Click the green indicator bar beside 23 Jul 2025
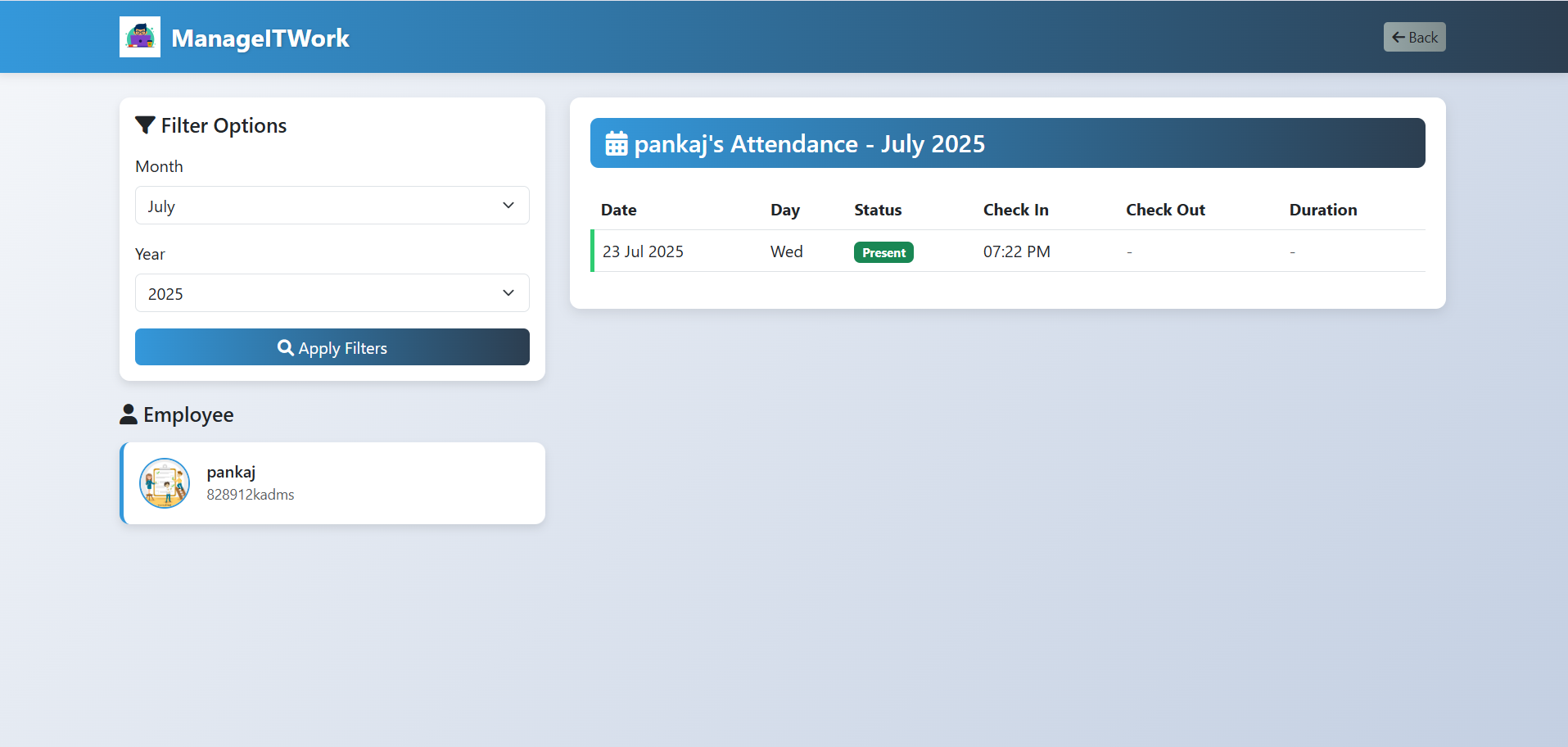 pos(592,251)
